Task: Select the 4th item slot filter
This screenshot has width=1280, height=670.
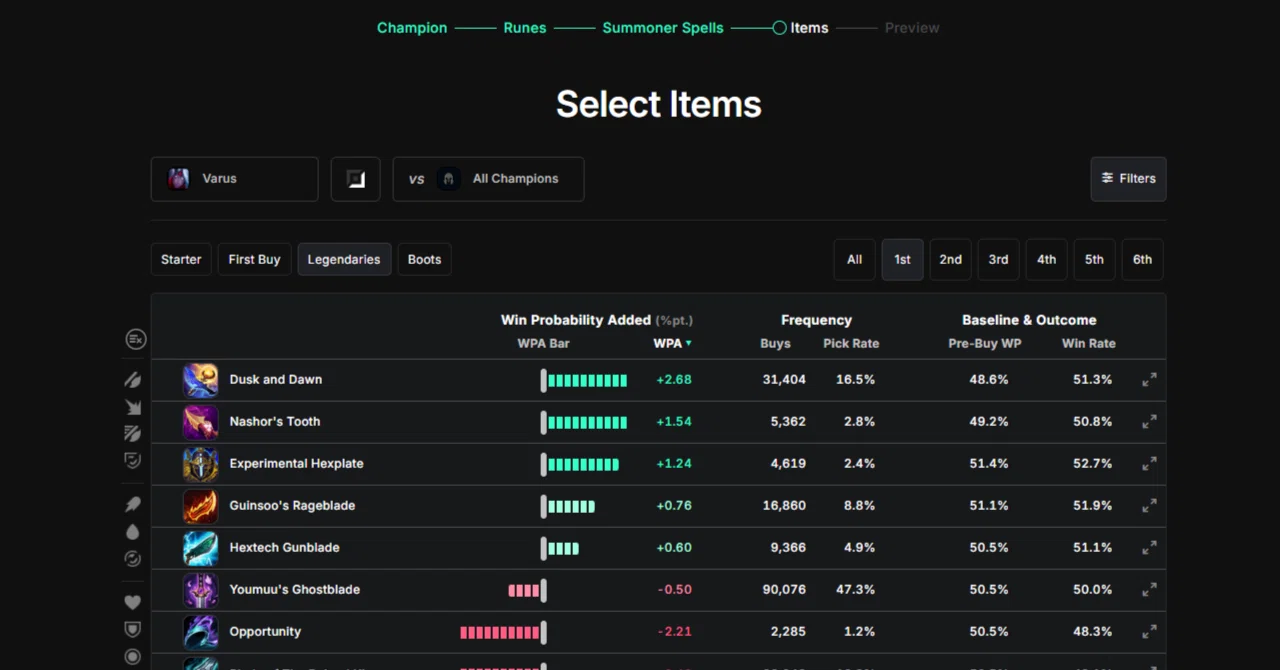Action: tap(1046, 260)
